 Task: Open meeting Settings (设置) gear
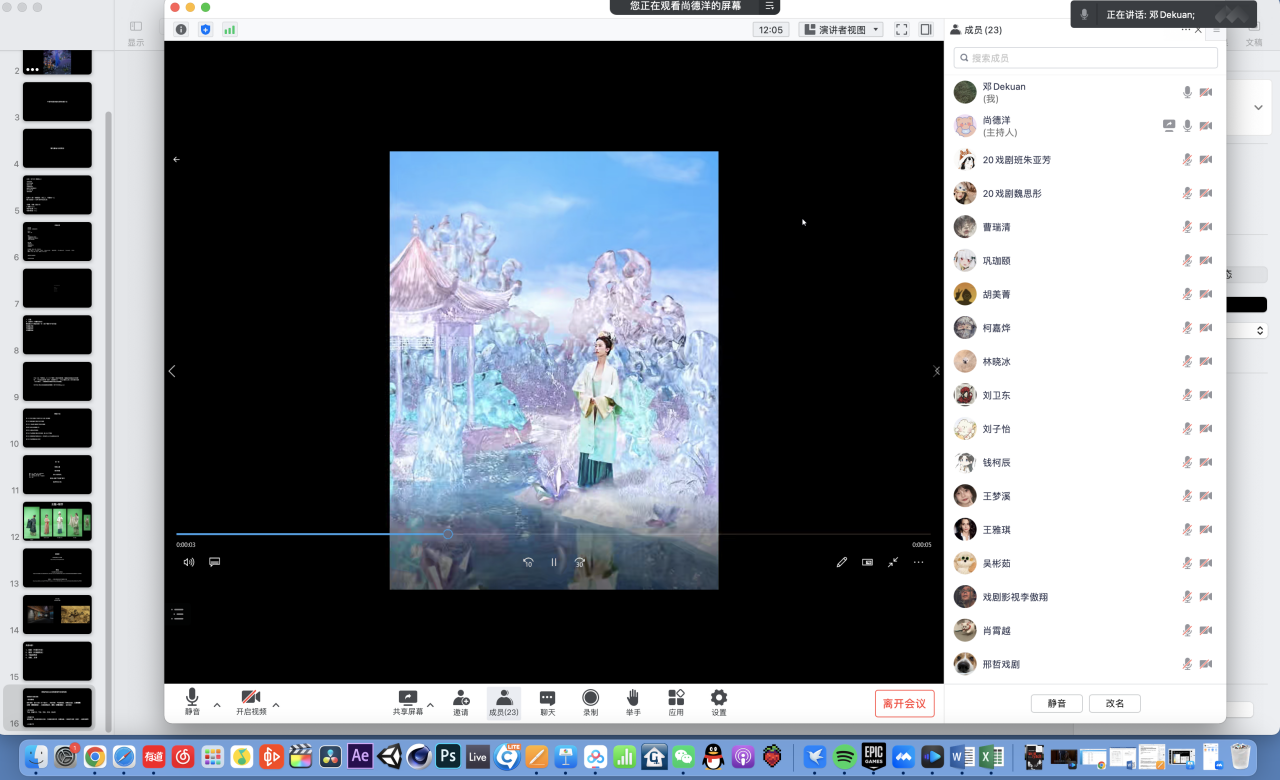tap(719, 702)
